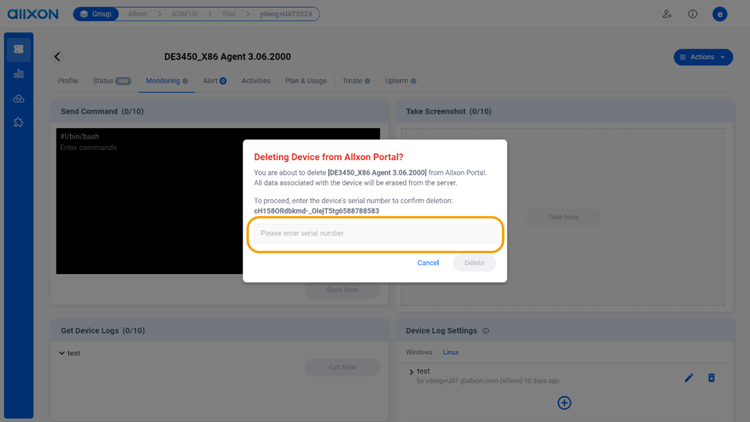Image resolution: width=750 pixels, height=422 pixels.
Task: Expand the test entry in Device Log Settings
Action: coord(411,372)
